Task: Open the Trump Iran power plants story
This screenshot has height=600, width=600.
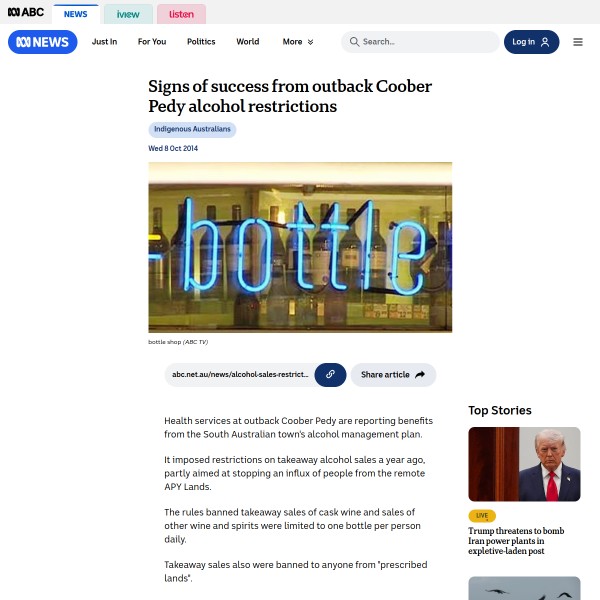Action: pyautogui.click(x=516, y=541)
